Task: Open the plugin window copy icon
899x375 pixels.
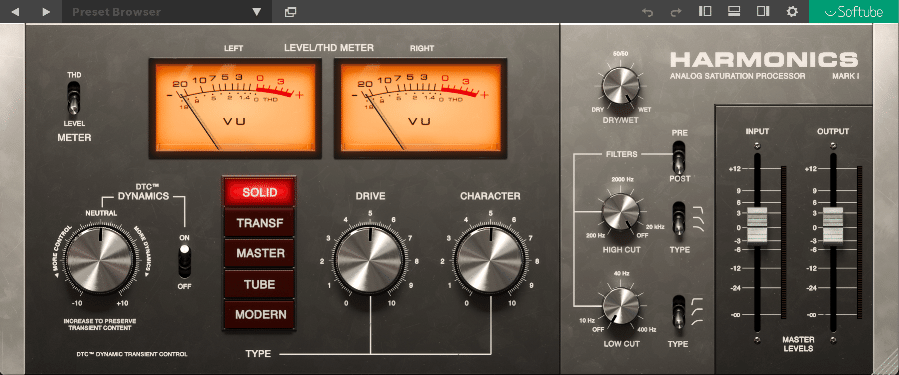Action: (290, 11)
